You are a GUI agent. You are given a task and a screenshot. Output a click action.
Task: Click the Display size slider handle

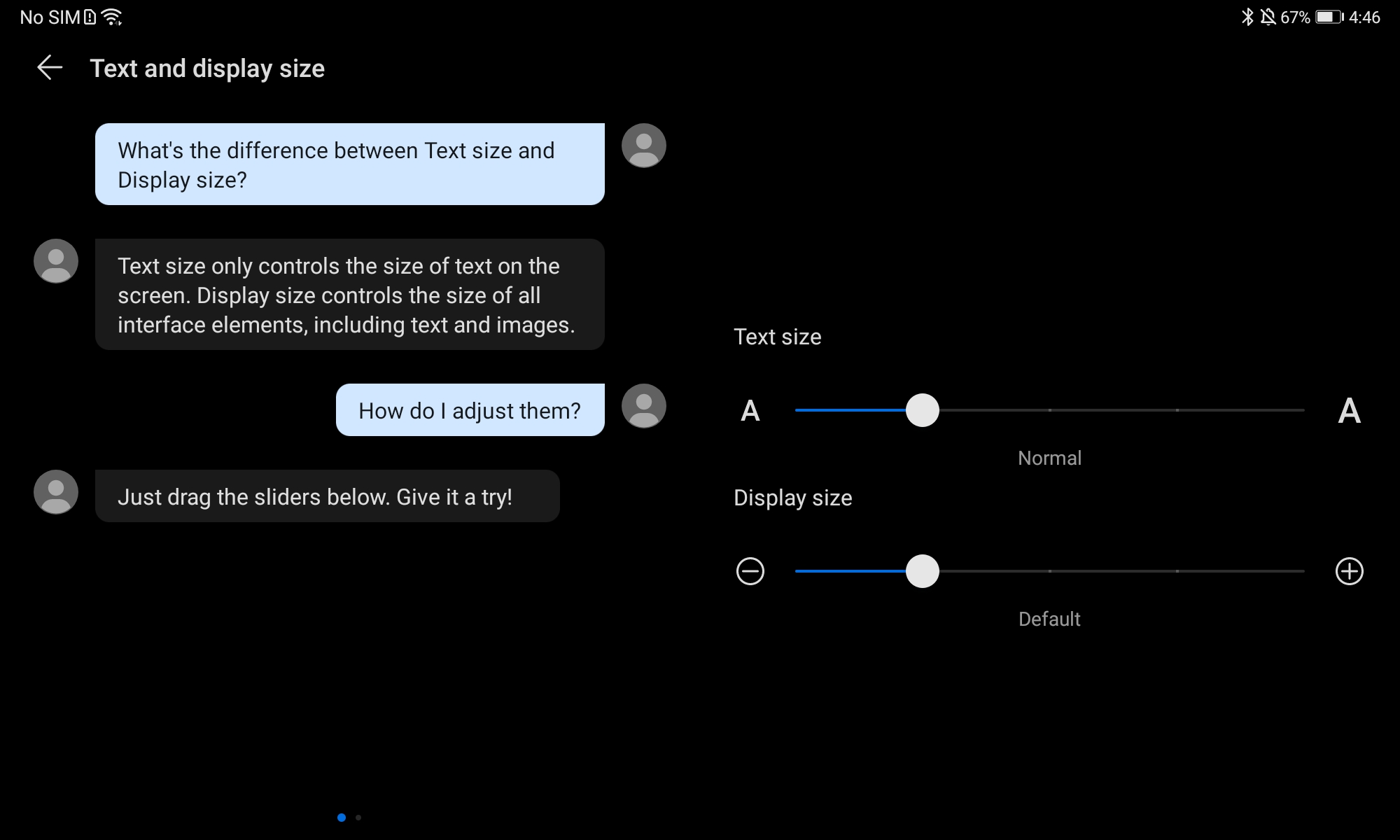point(922,571)
